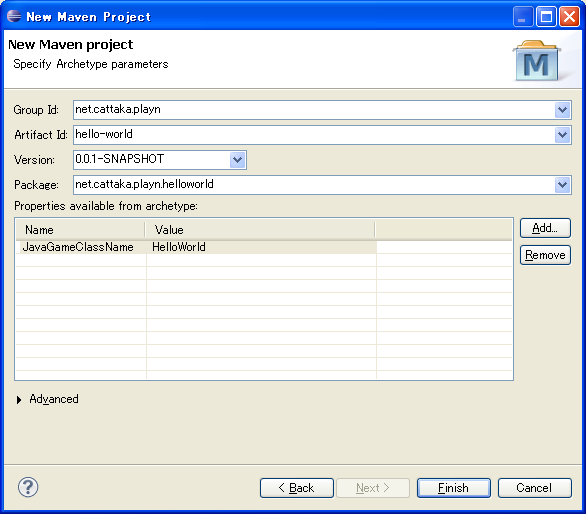Minimize the New Maven Project window

pos(523,17)
